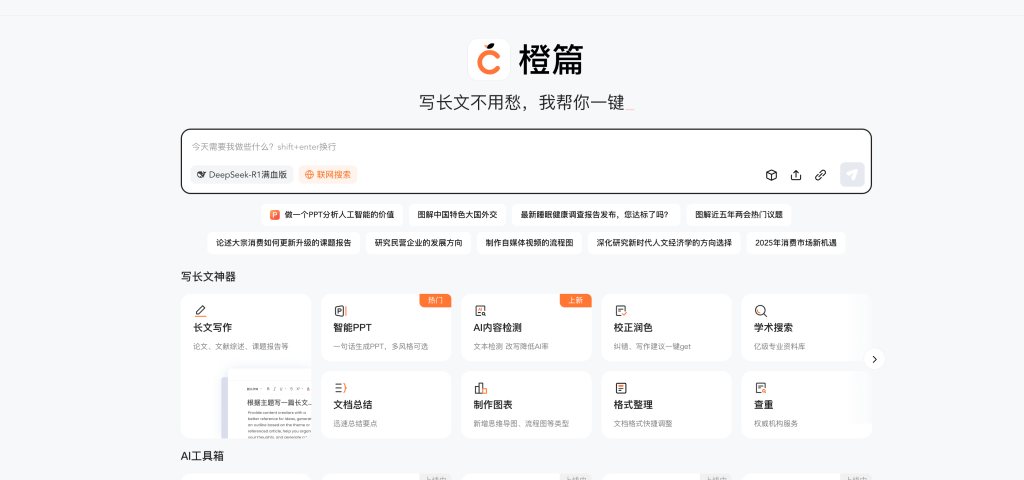Click the upload file icon in input box
This screenshot has height=480, width=1024.
click(x=796, y=175)
